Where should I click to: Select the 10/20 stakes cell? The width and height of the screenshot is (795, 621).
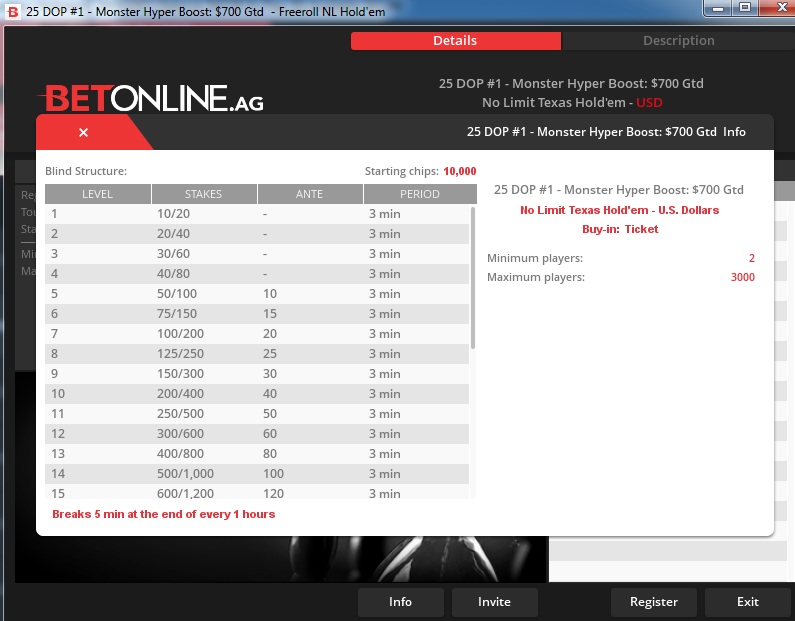pos(173,214)
